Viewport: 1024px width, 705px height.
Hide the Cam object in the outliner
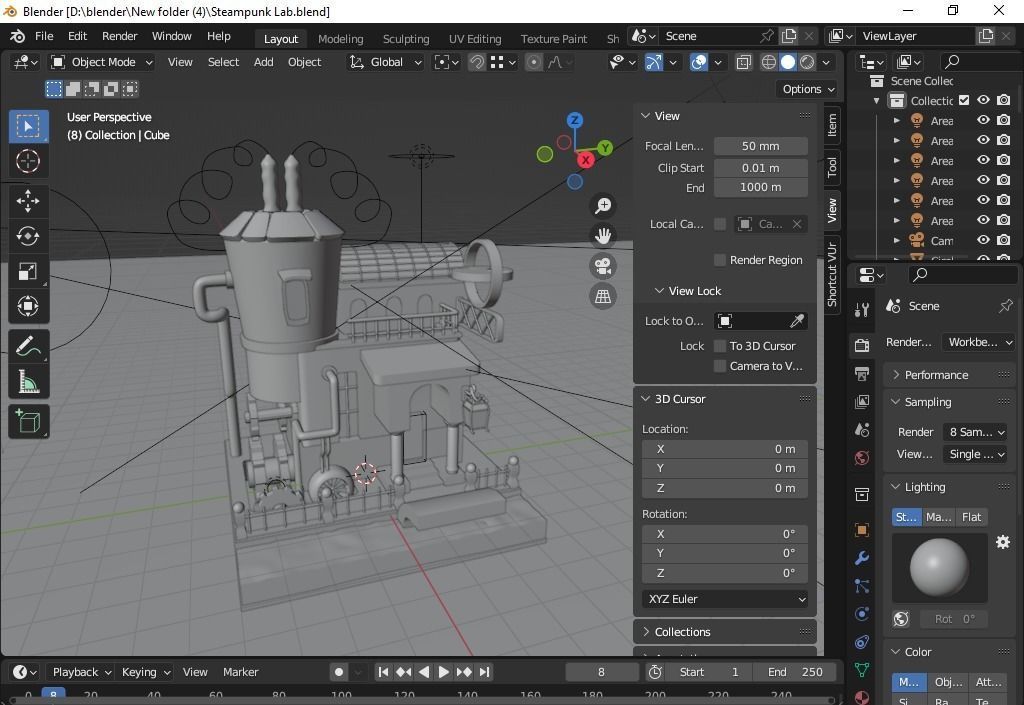click(983, 240)
